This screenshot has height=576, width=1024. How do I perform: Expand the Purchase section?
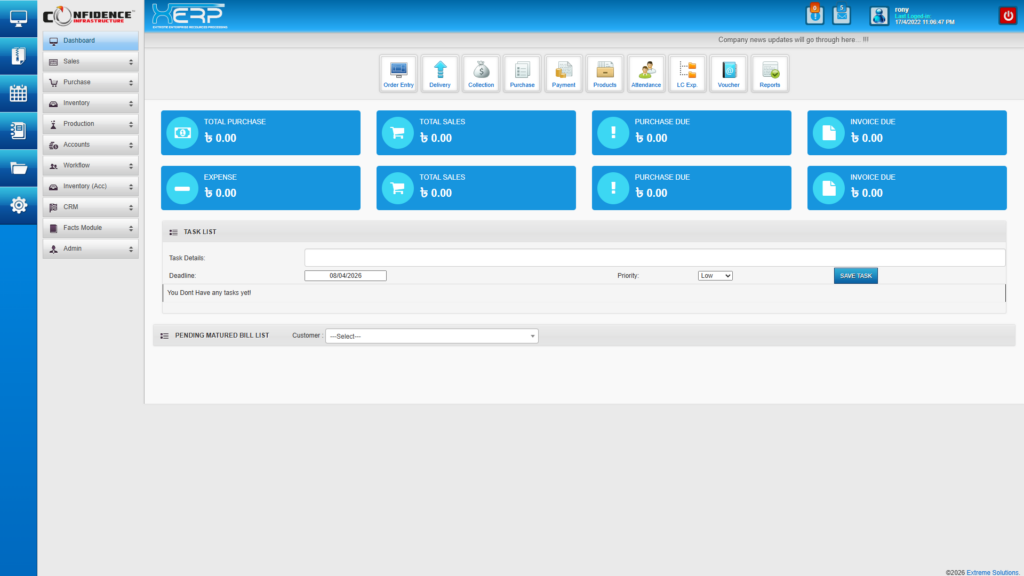pyautogui.click(x=90, y=81)
